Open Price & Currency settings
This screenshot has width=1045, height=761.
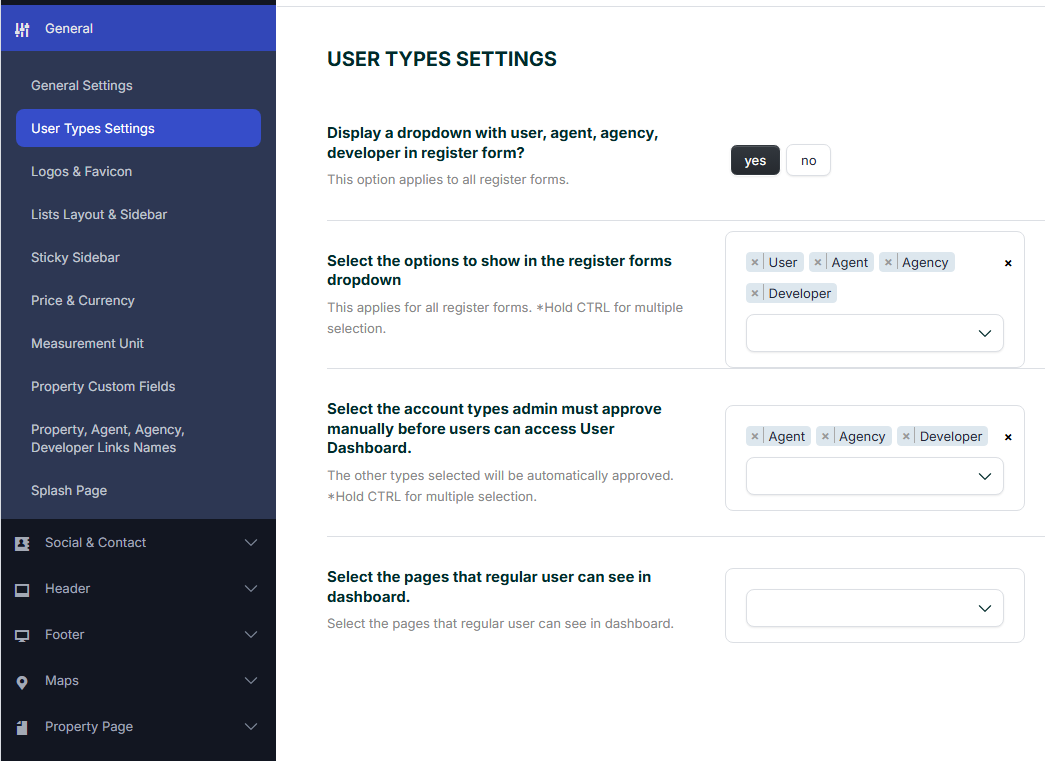pos(83,301)
